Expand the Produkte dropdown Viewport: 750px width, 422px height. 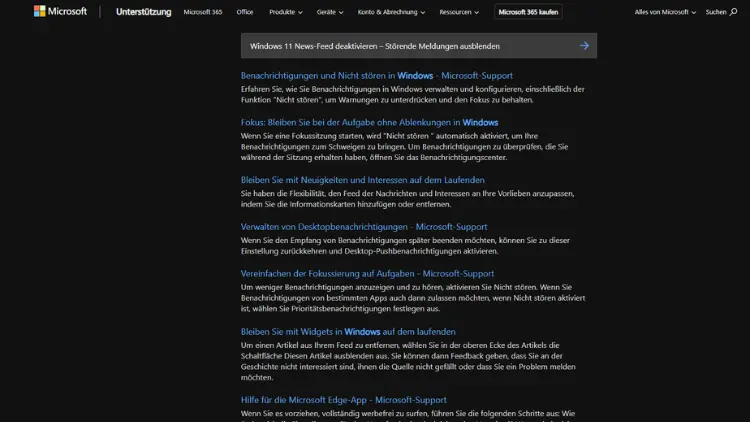(x=286, y=12)
